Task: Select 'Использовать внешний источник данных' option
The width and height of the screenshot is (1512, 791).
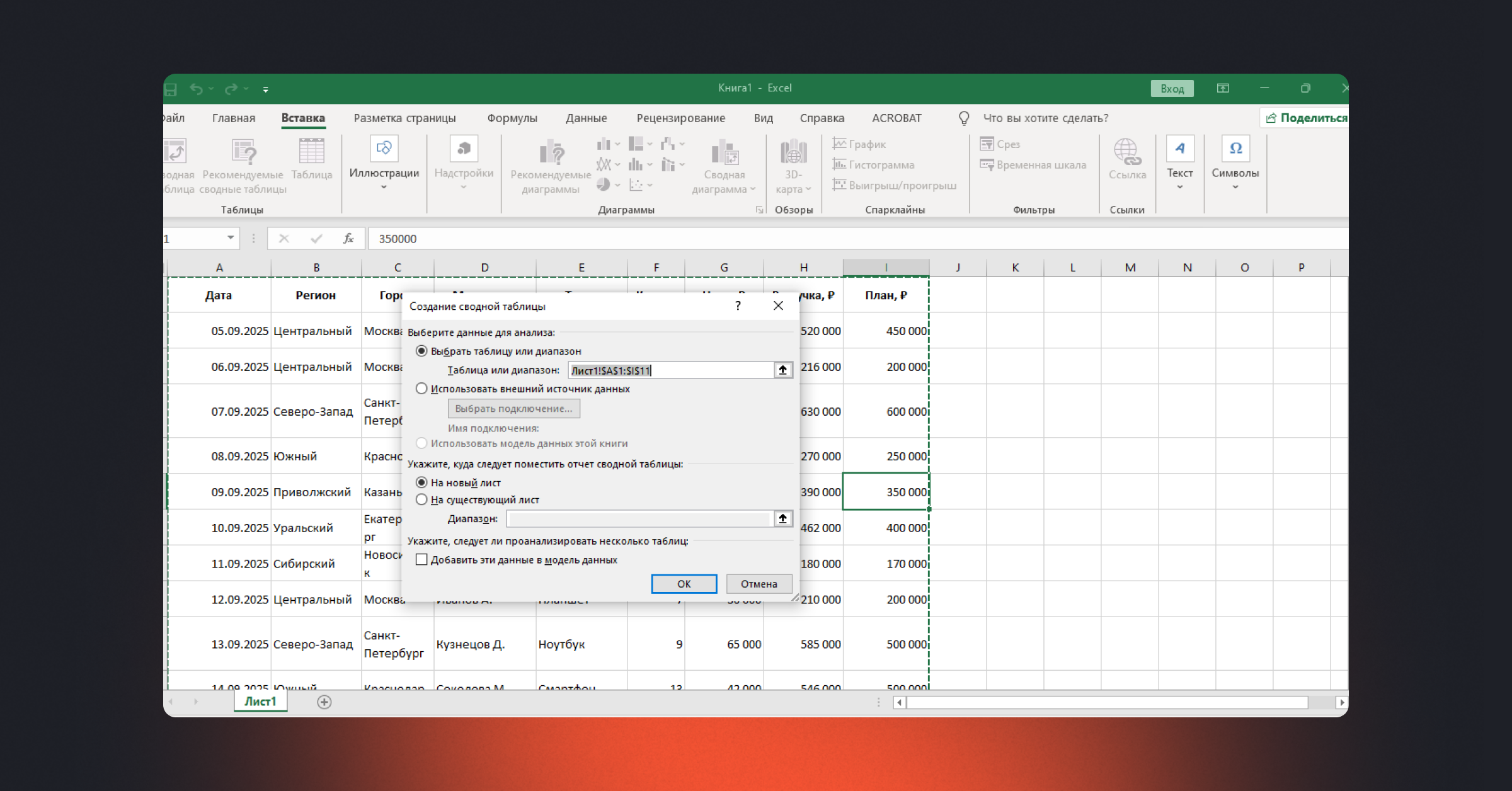Action: click(421, 389)
